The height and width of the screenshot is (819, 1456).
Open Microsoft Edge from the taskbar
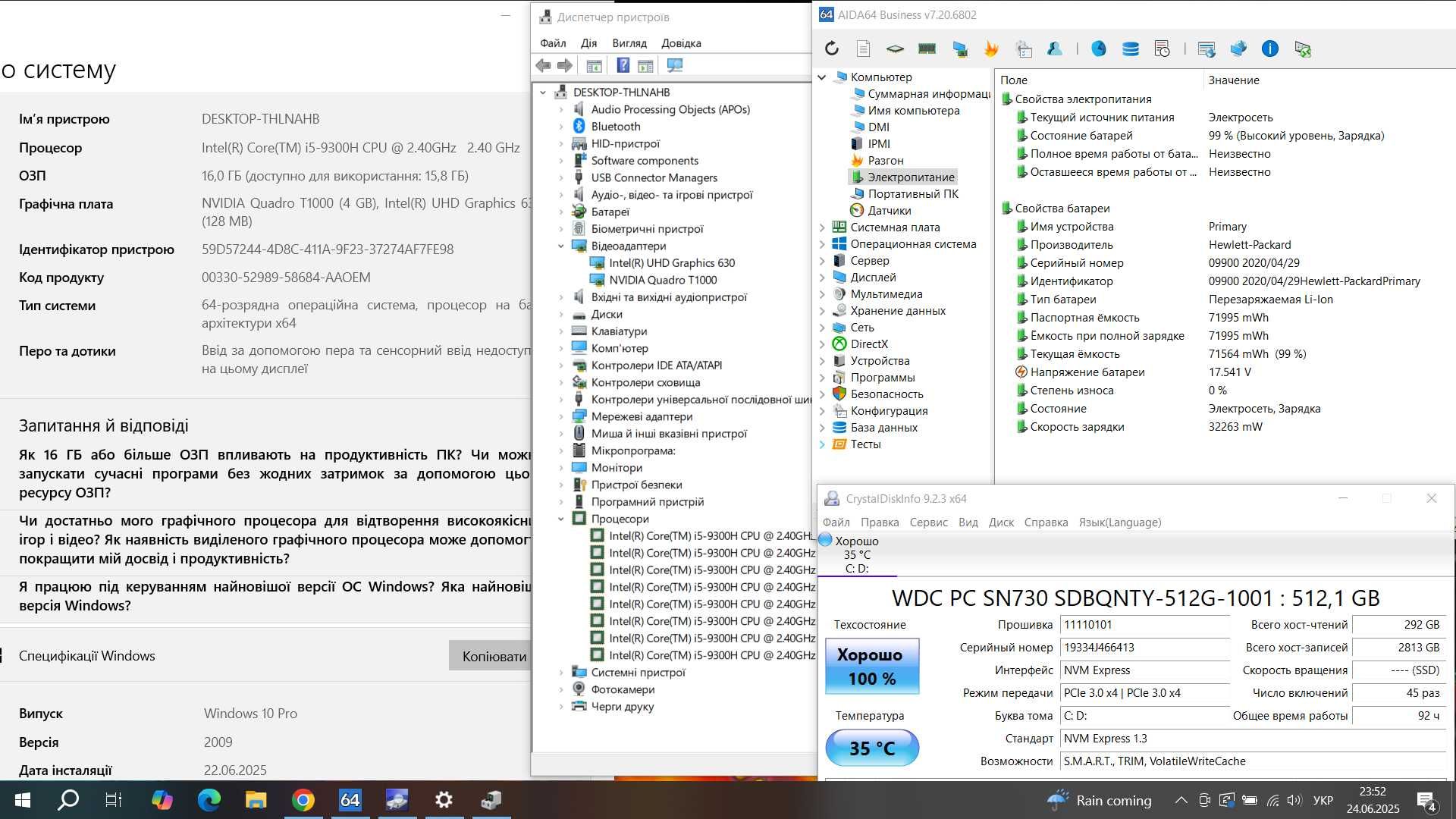[x=209, y=800]
